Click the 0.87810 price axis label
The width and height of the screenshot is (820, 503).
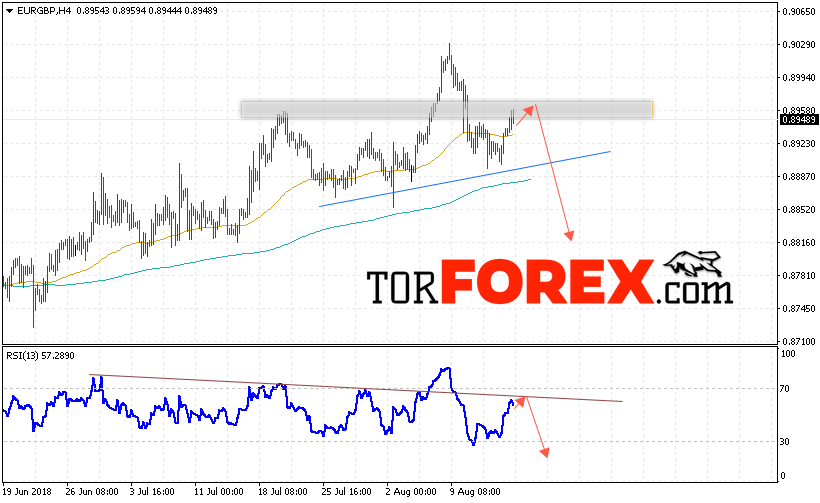799,276
